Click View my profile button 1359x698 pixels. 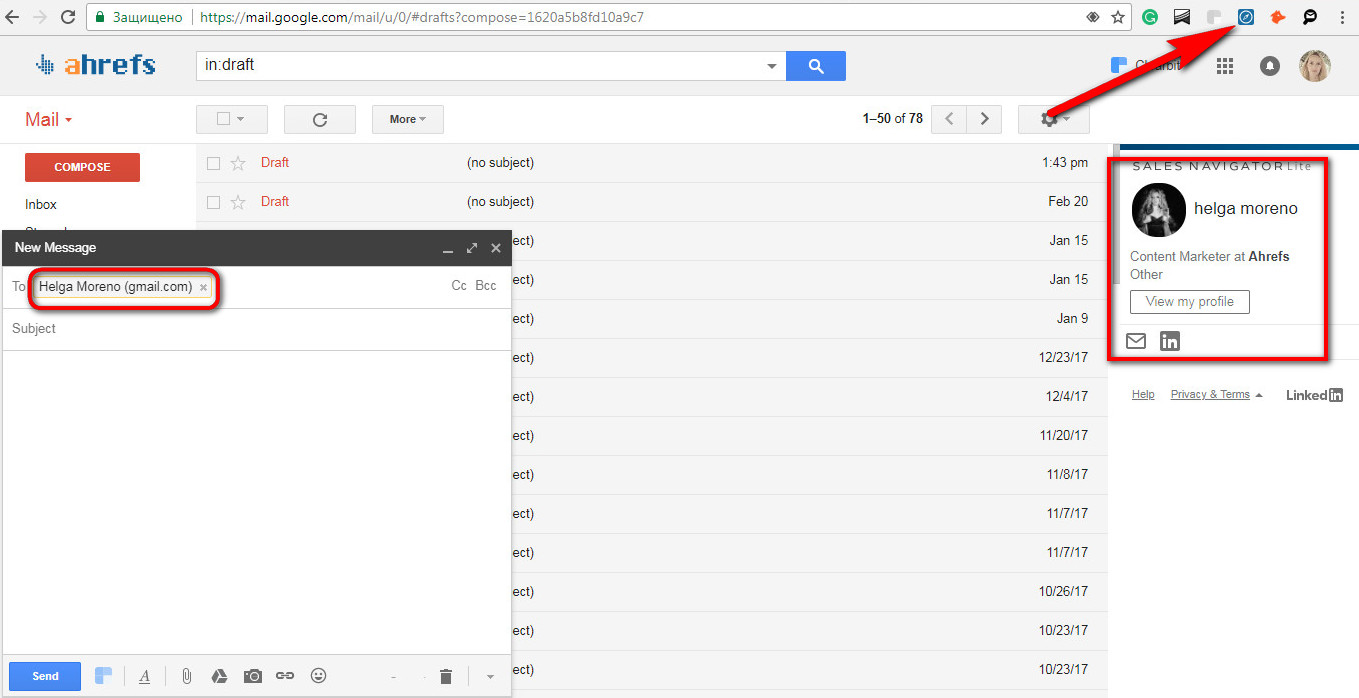(1190, 301)
